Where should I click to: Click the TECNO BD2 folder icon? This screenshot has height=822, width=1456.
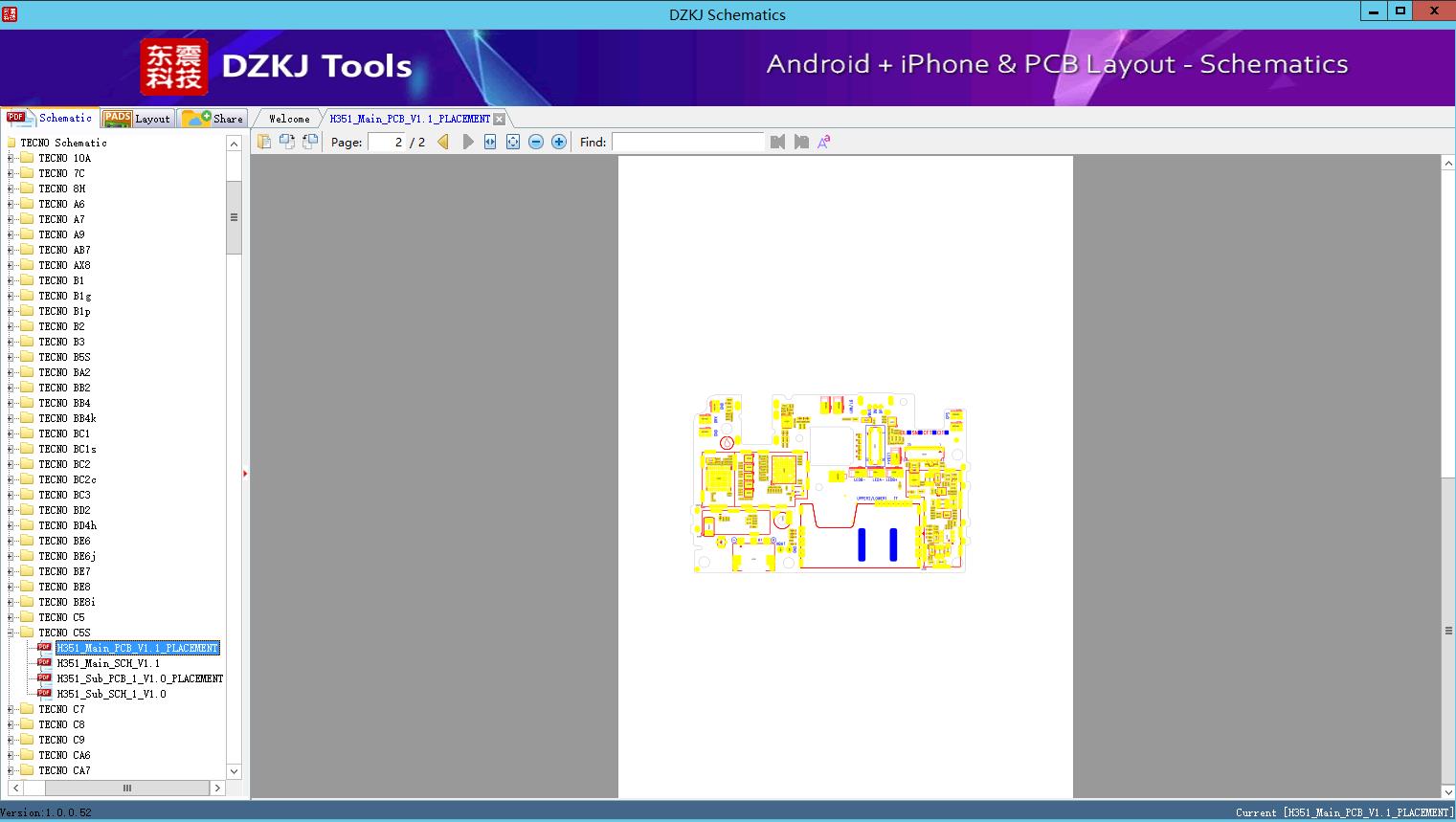pos(27,510)
